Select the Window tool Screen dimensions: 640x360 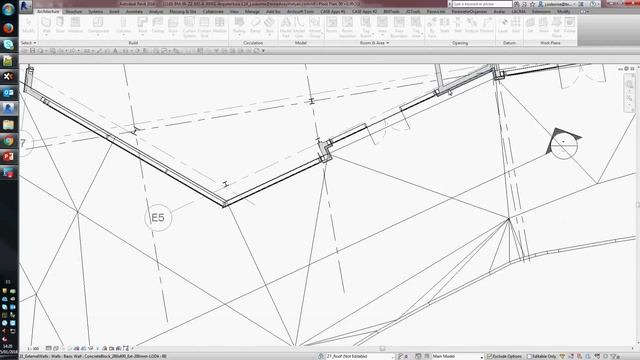click(75, 24)
